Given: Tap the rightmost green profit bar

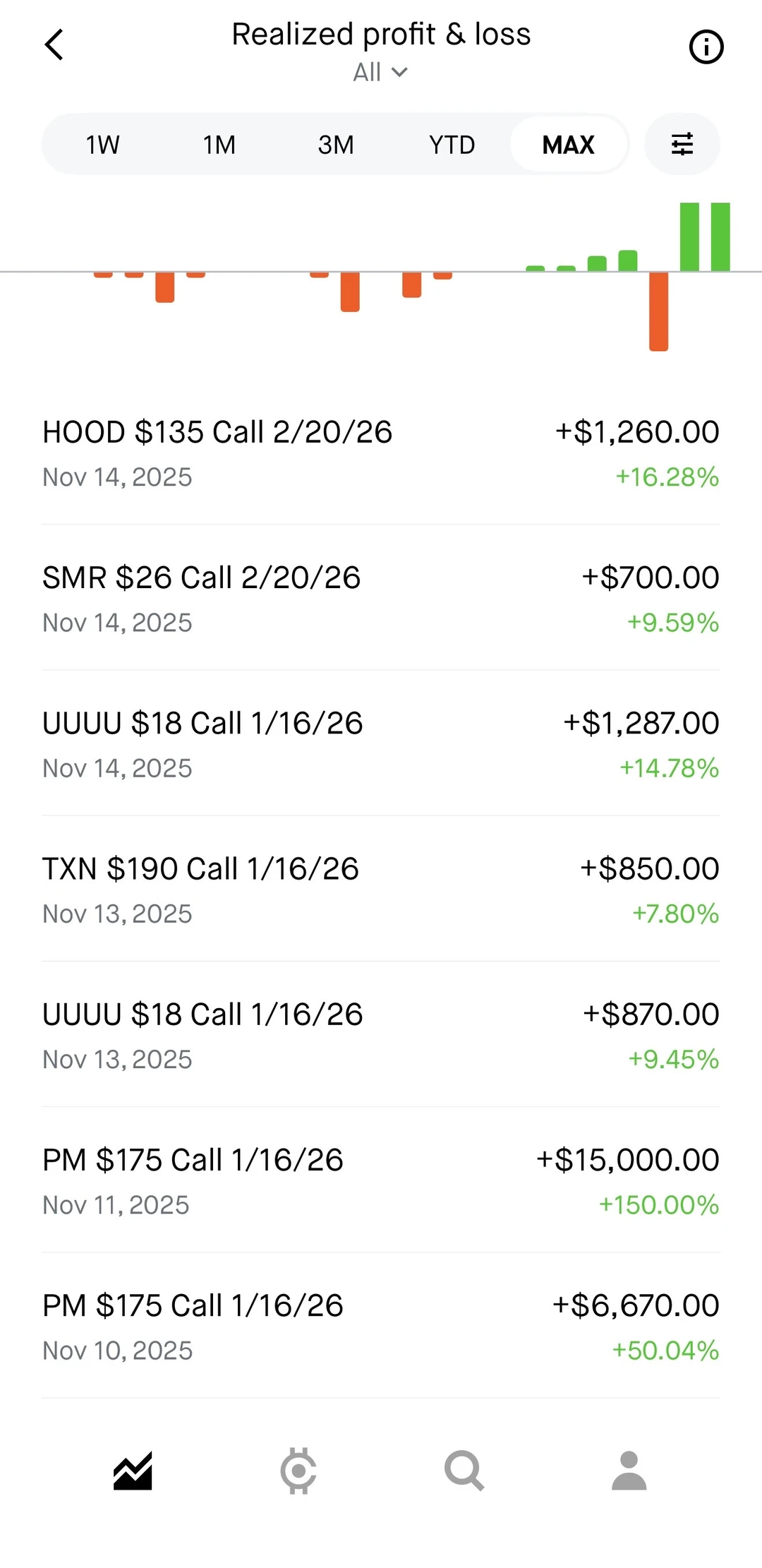Looking at the screenshot, I should (x=720, y=237).
